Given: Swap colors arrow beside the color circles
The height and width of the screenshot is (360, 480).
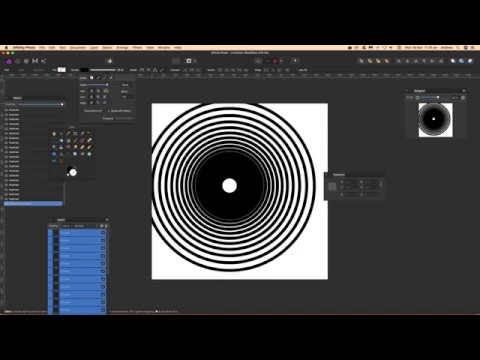Looking at the screenshot, I should [76, 167].
